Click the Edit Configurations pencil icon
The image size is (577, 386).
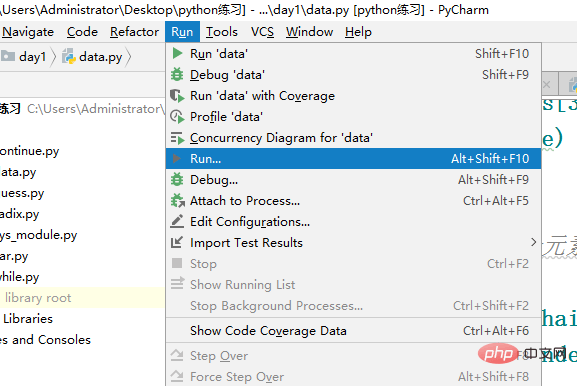coord(177,221)
